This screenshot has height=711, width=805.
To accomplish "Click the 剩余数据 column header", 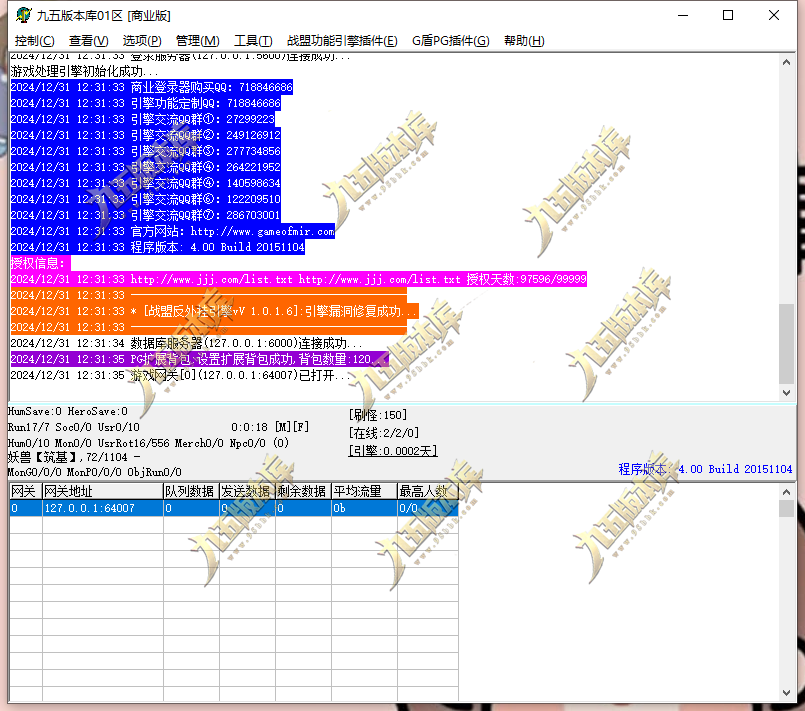I will [303, 491].
